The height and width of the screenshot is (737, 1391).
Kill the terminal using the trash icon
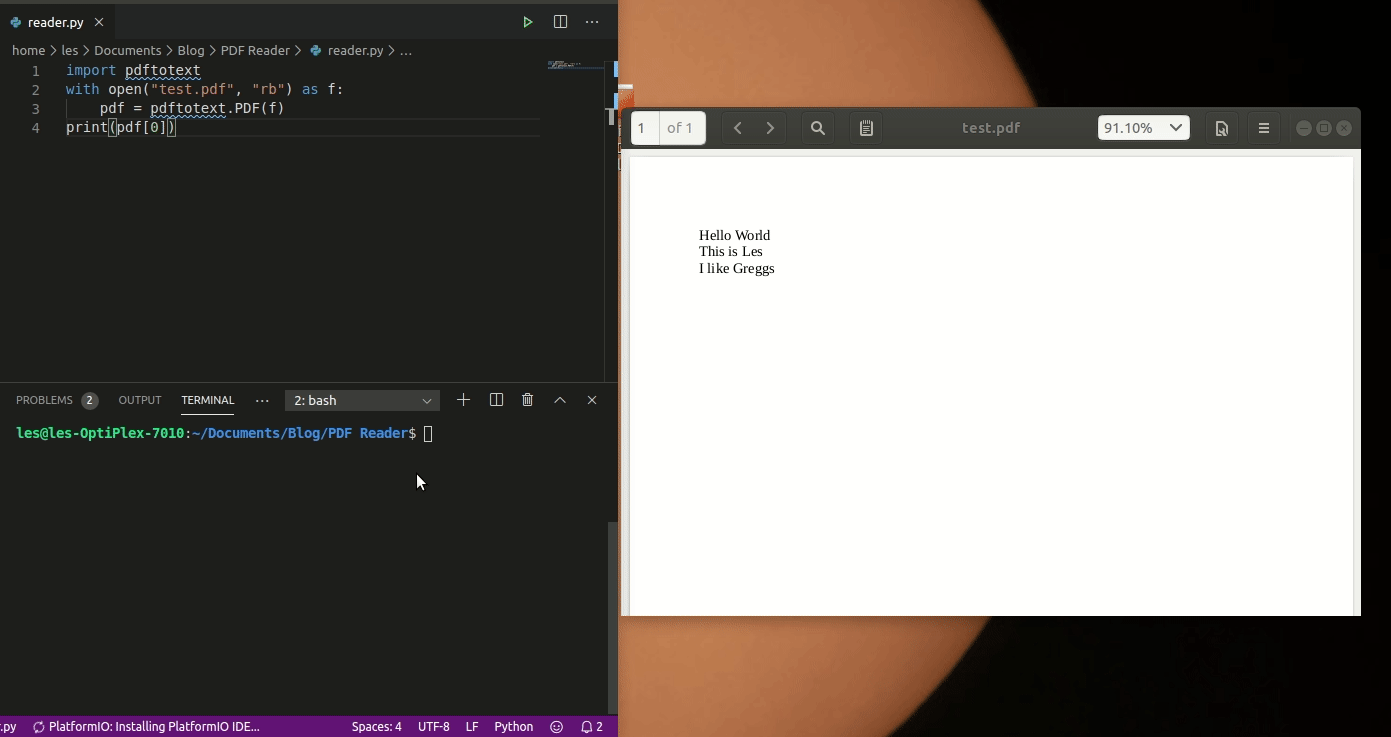coord(527,400)
